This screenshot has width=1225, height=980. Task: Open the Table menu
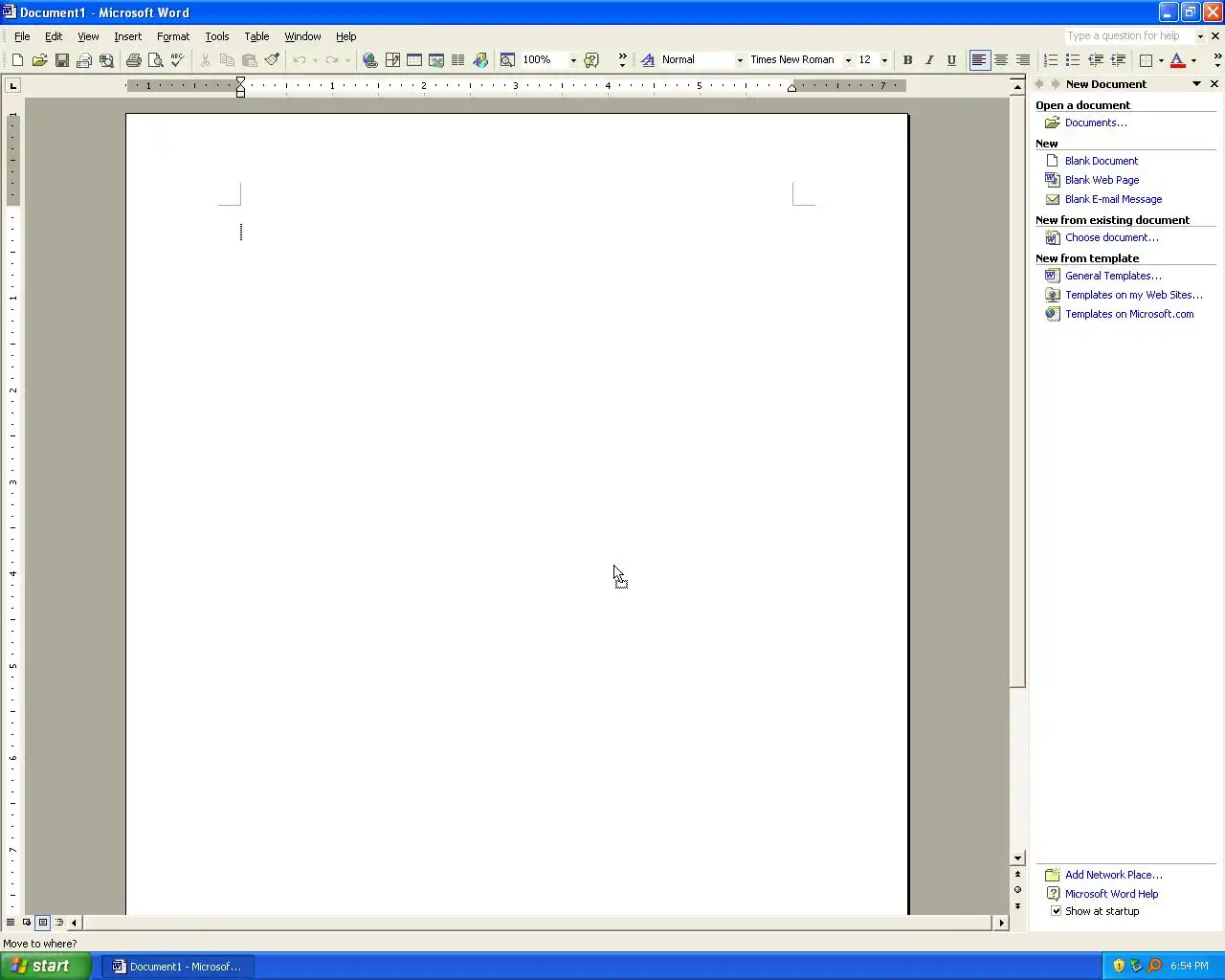point(256,36)
